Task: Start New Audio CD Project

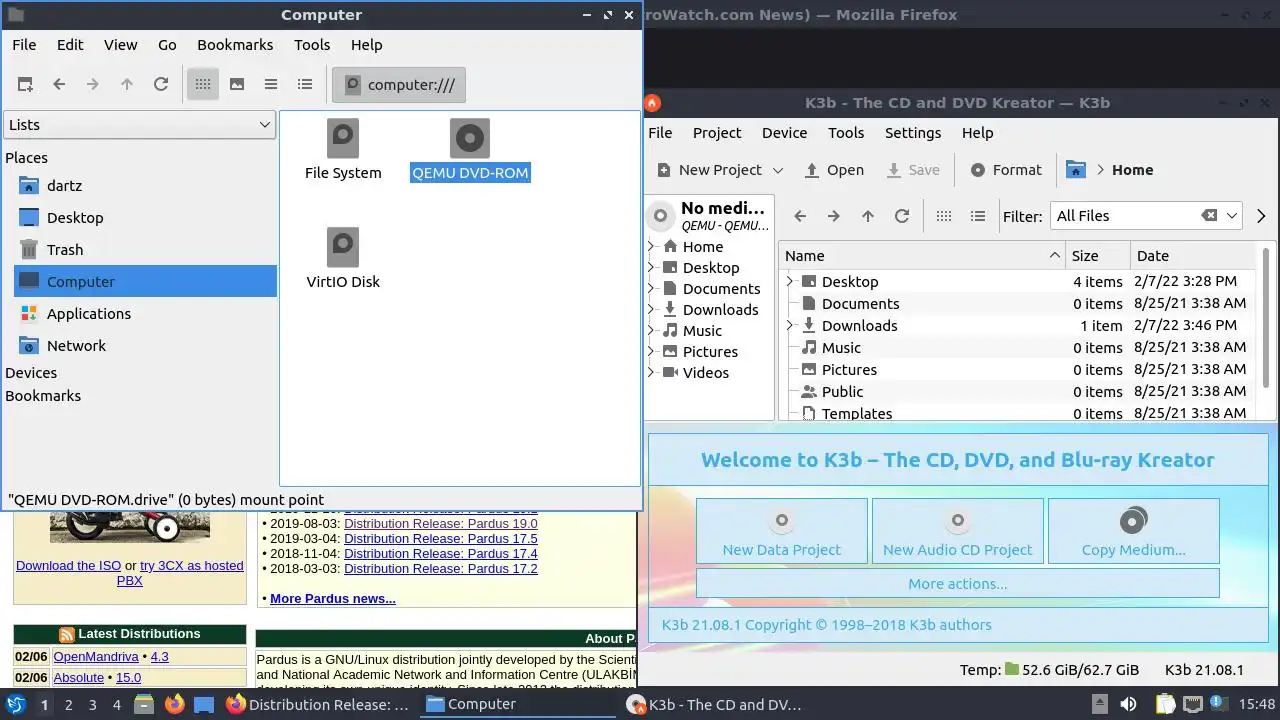Action: pos(958,532)
